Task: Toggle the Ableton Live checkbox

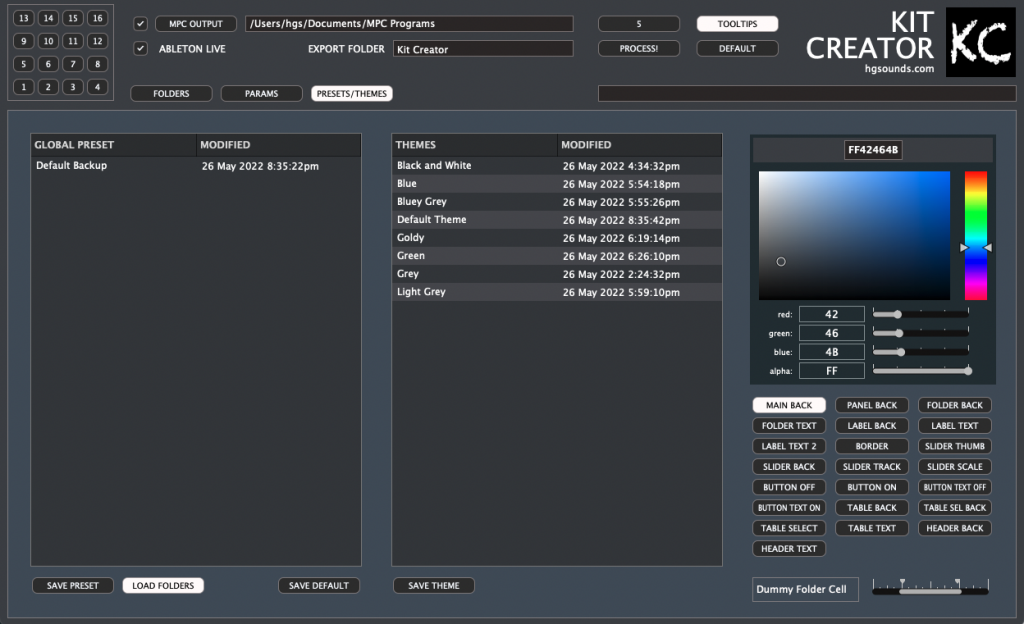Action: (140, 48)
